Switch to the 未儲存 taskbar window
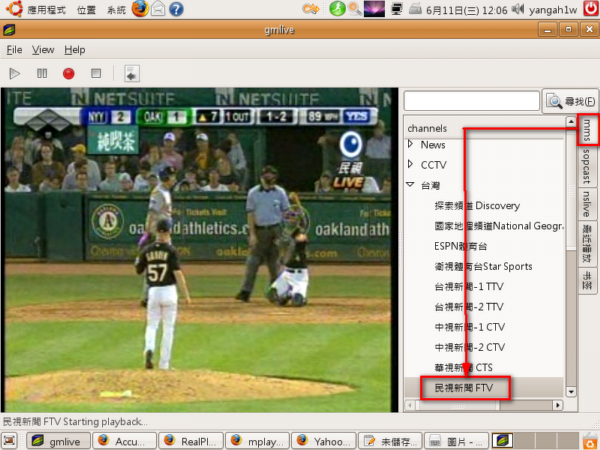Screen dimensions: 600x450 coord(390,441)
